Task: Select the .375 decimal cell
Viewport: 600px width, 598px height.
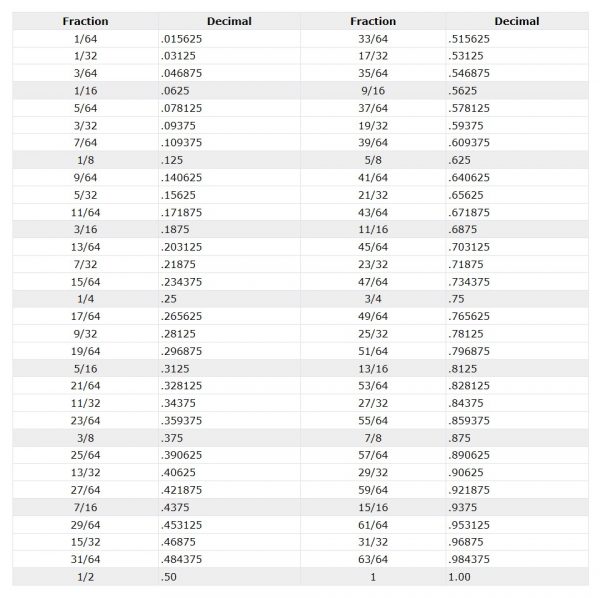Action: pyautogui.click(x=172, y=437)
